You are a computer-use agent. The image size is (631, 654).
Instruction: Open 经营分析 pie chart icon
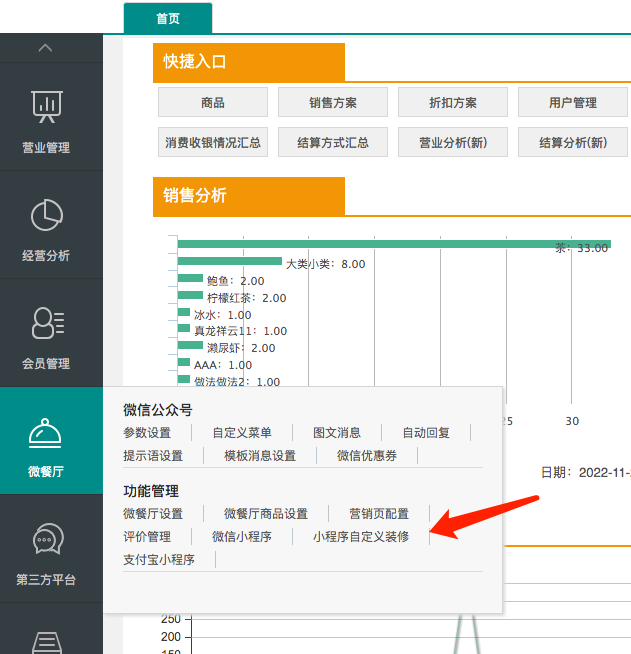point(46,214)
